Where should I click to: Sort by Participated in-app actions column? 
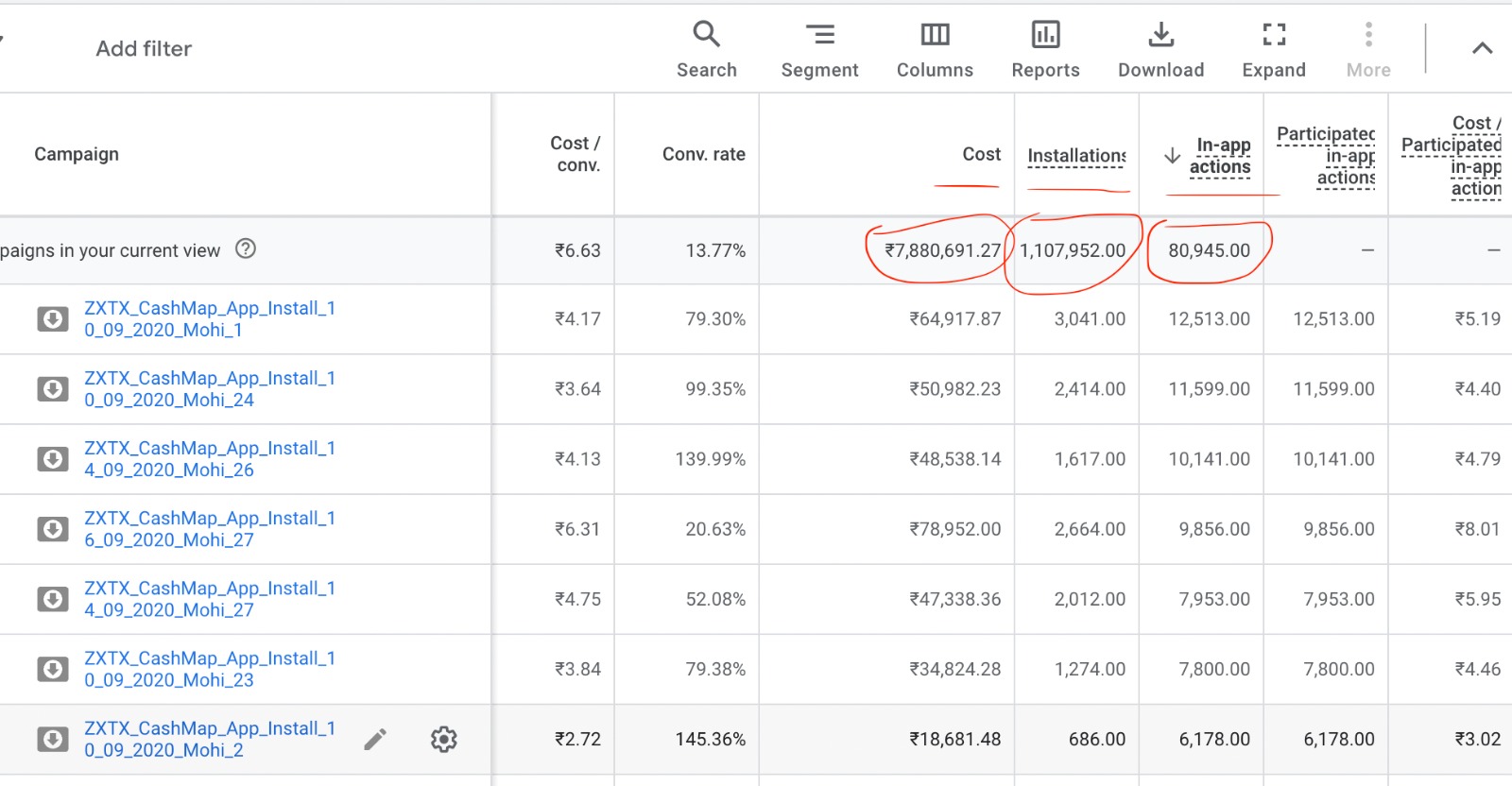1326,156
